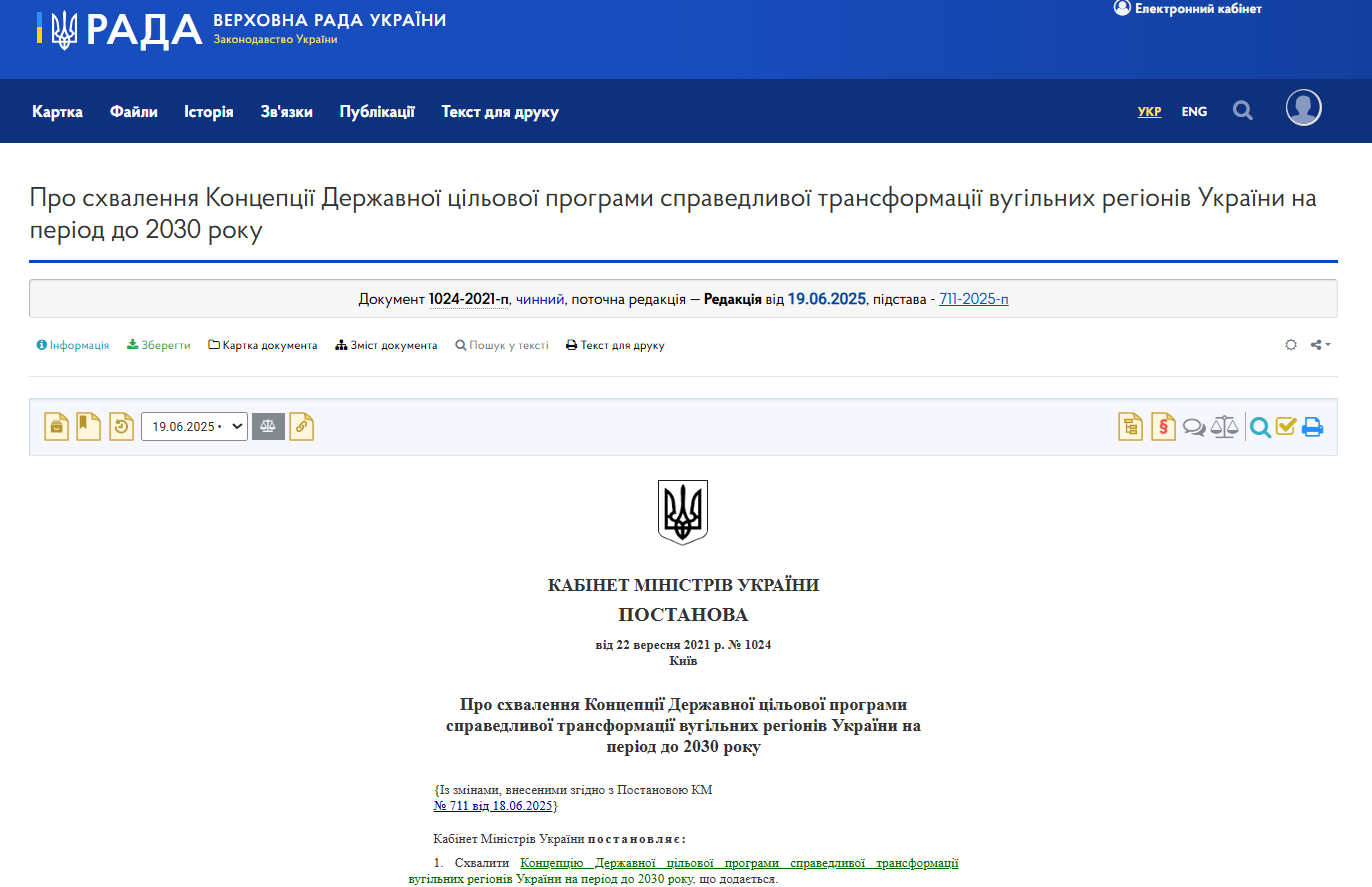Open the share dropdown icon
Image resolution: width=1372 pixels, height=887 pixels.
1320,345
